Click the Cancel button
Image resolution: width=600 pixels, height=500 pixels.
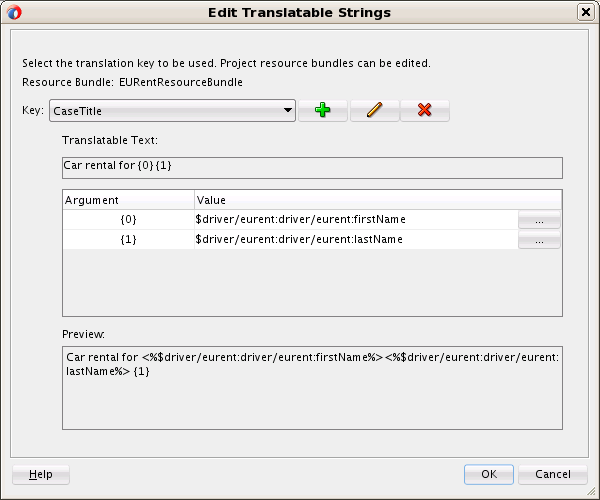coord(553,474)
